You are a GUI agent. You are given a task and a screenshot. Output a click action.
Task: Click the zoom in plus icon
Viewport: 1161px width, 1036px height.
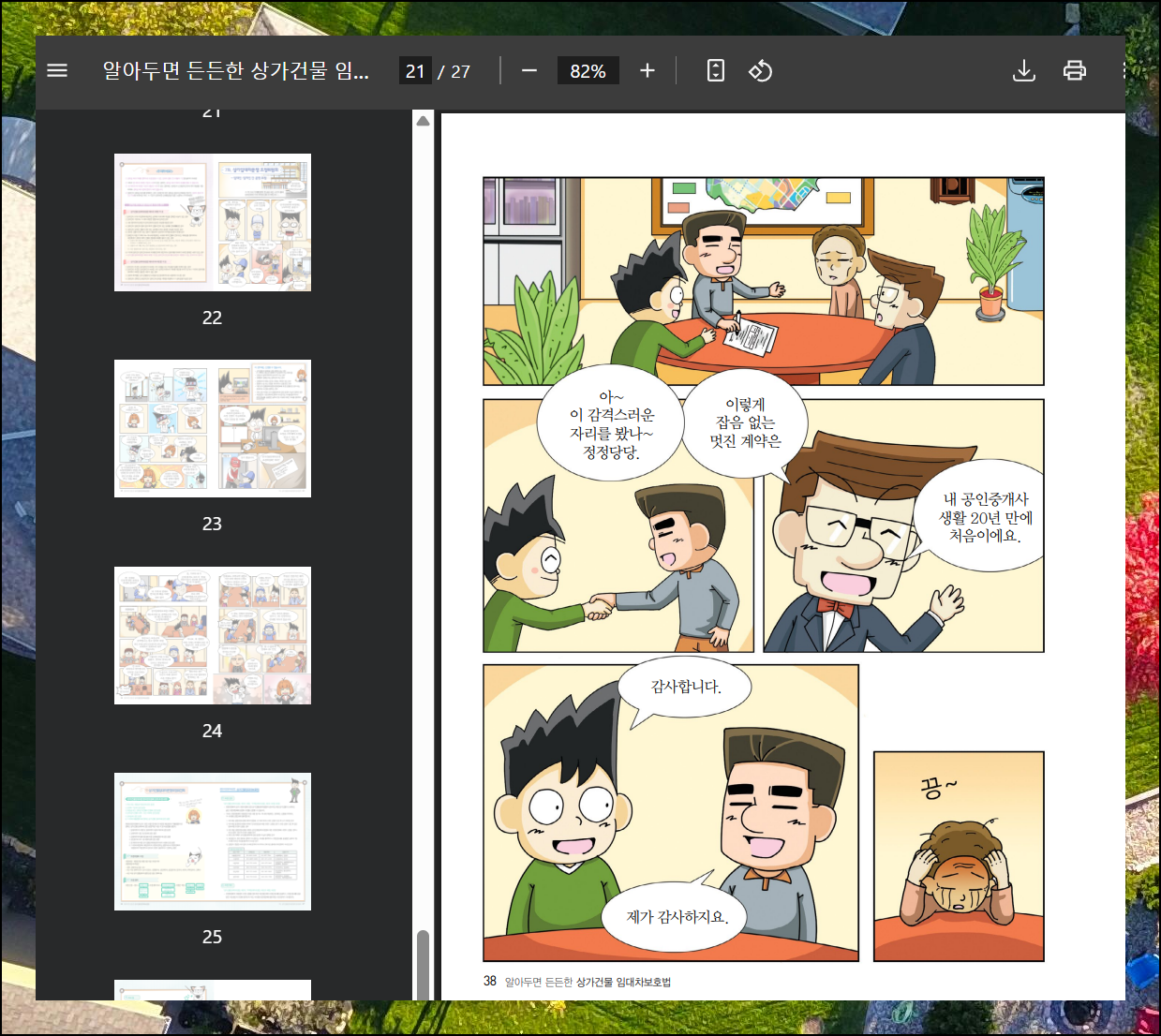click(x=647, y=70)
